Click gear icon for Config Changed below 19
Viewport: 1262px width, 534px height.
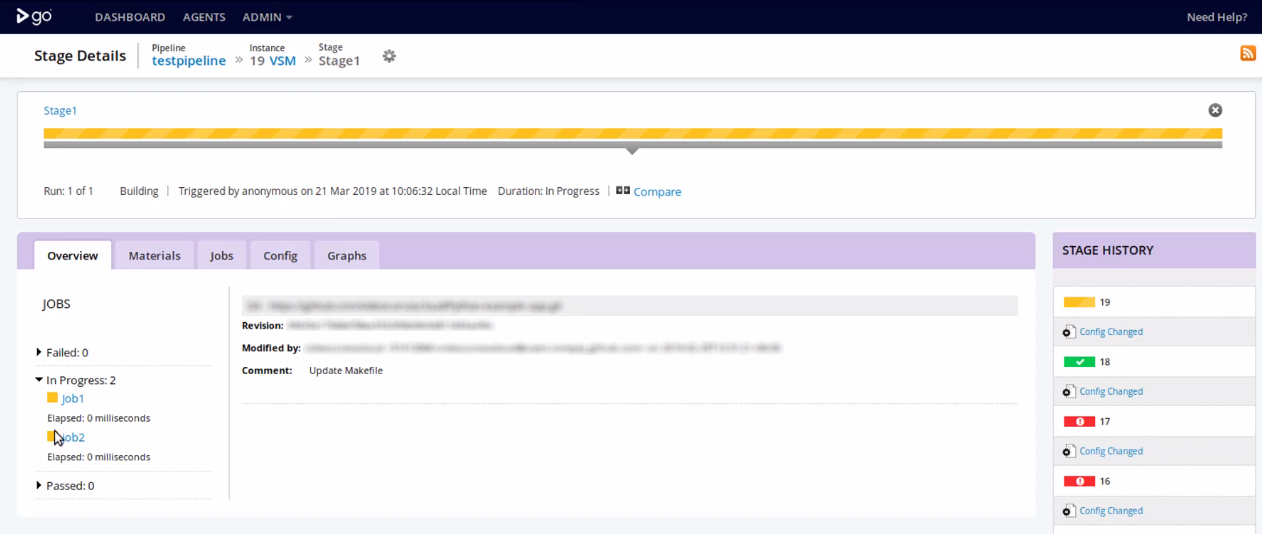(1070, 332)
